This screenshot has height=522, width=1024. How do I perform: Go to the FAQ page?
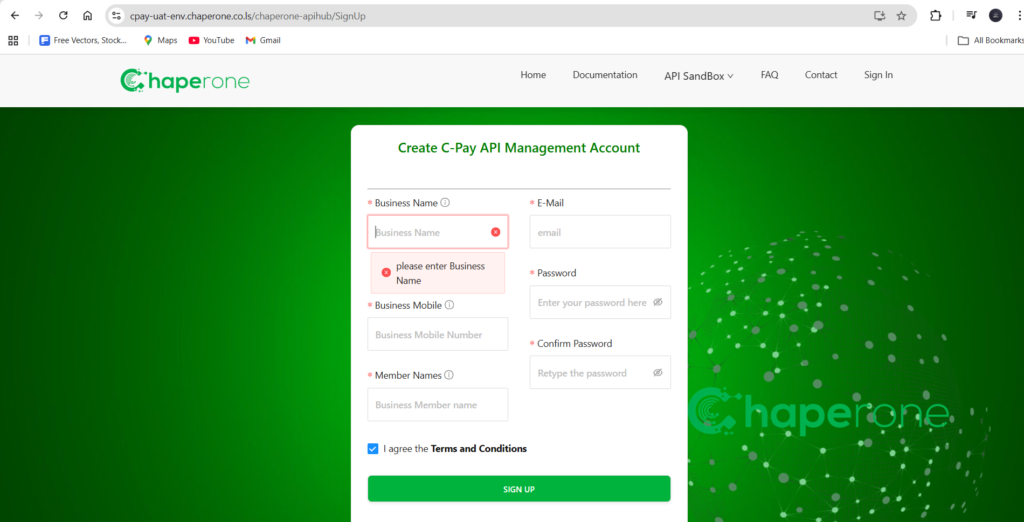click(x=769, y=75)
